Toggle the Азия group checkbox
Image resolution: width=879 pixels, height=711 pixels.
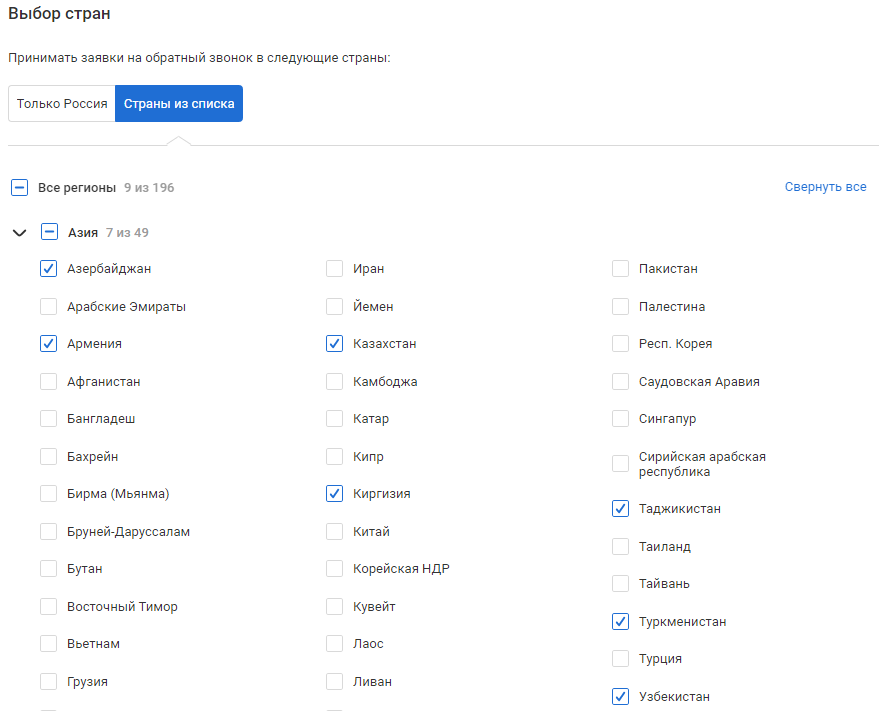click(49, 232)
